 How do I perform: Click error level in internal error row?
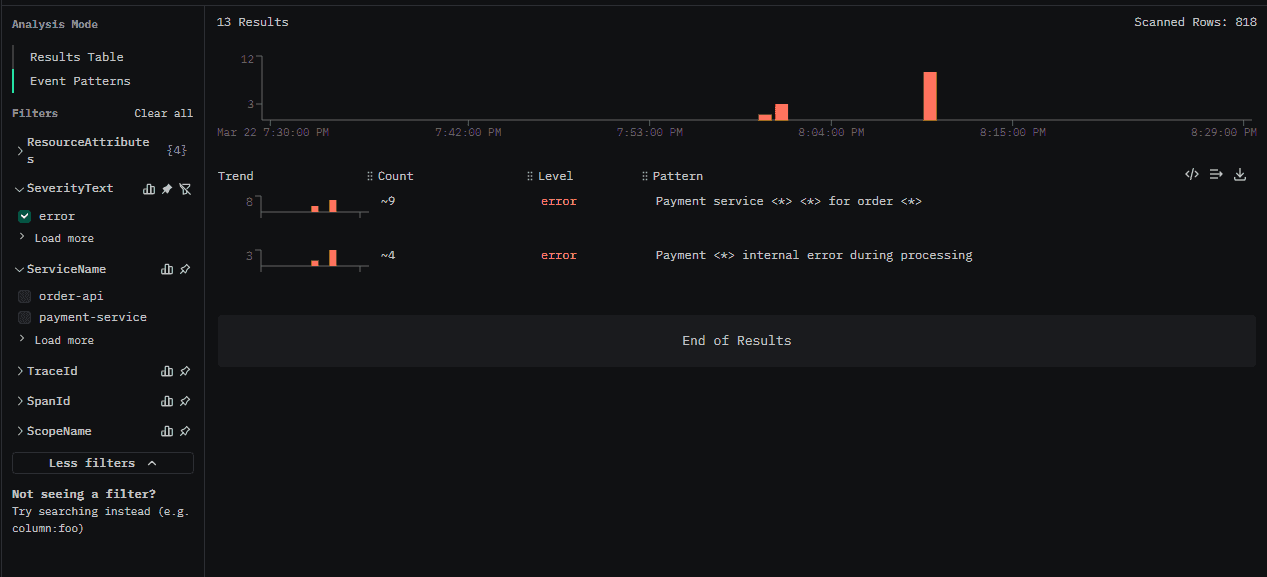pos(559,255)
